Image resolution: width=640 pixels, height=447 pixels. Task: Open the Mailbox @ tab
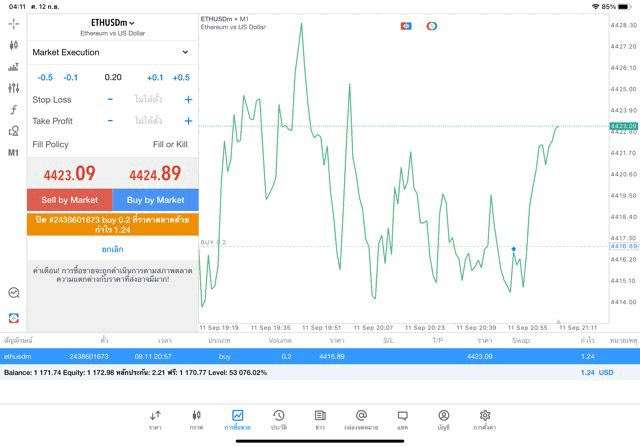tap(361, 419)
